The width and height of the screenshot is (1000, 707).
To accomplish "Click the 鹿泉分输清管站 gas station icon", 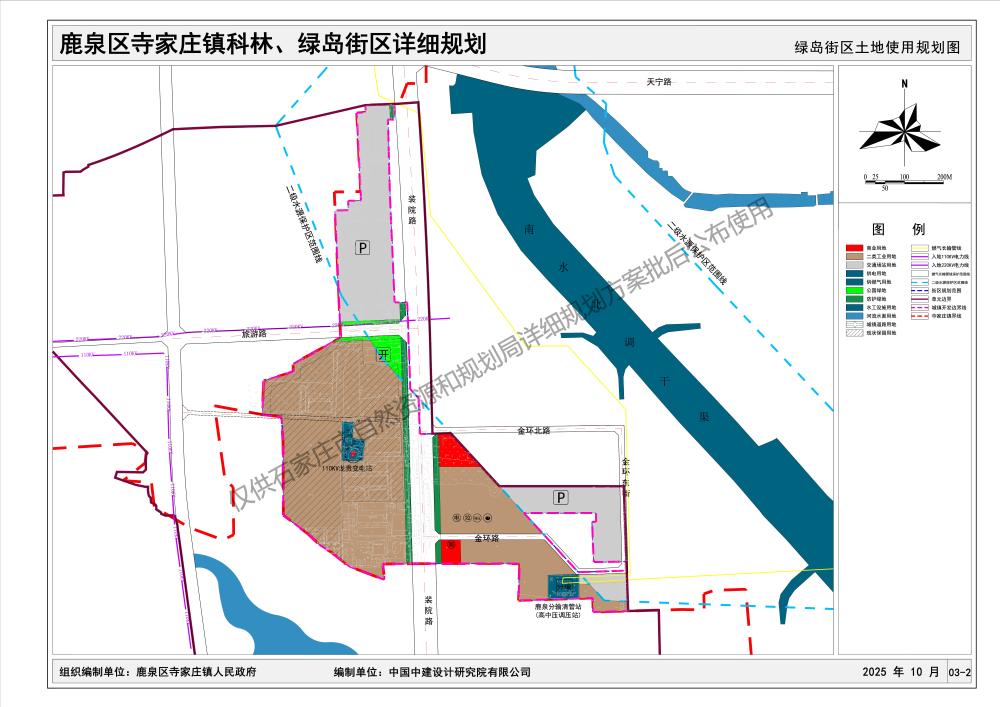I will click(559, 586).
